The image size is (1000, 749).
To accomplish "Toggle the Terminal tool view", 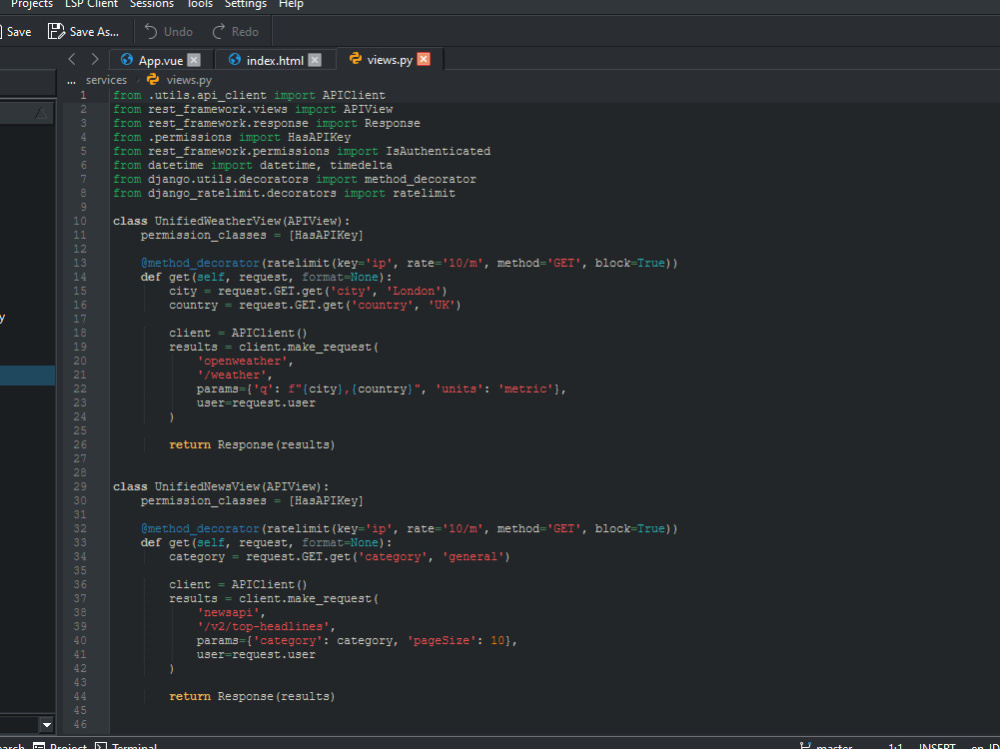I will click(x=126, y=745).
